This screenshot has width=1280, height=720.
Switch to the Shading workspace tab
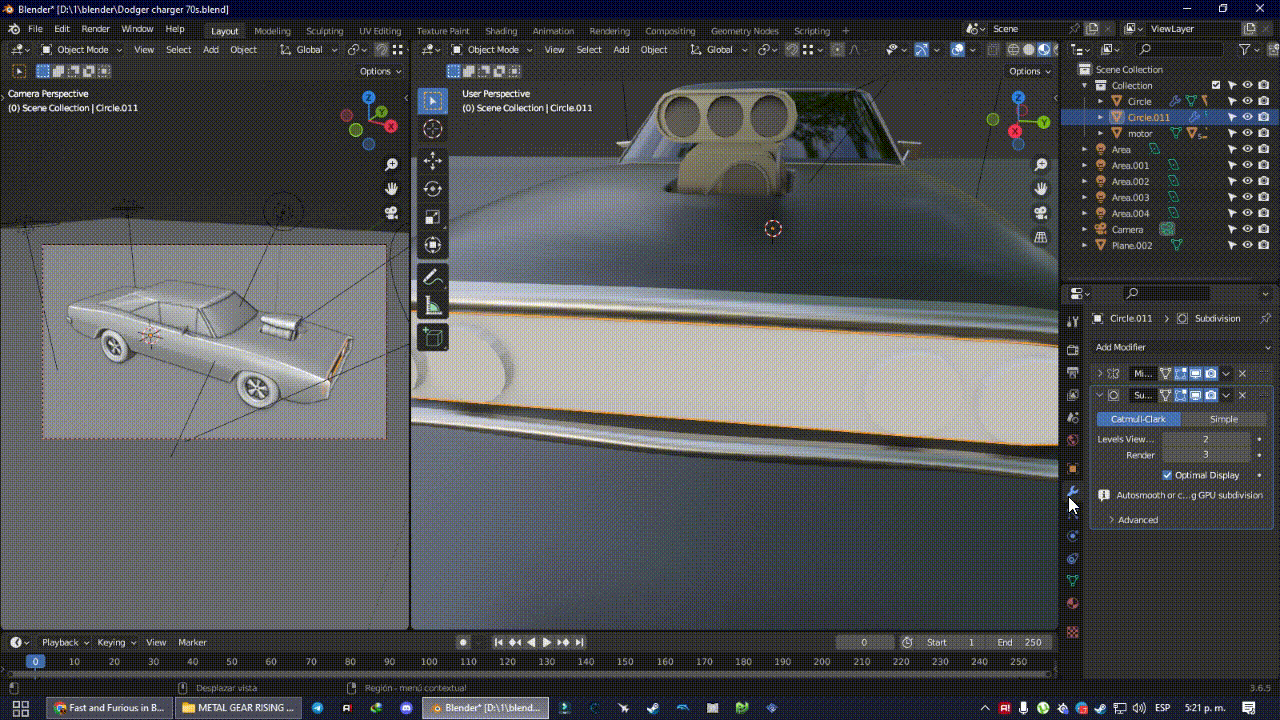click(501, 31)
